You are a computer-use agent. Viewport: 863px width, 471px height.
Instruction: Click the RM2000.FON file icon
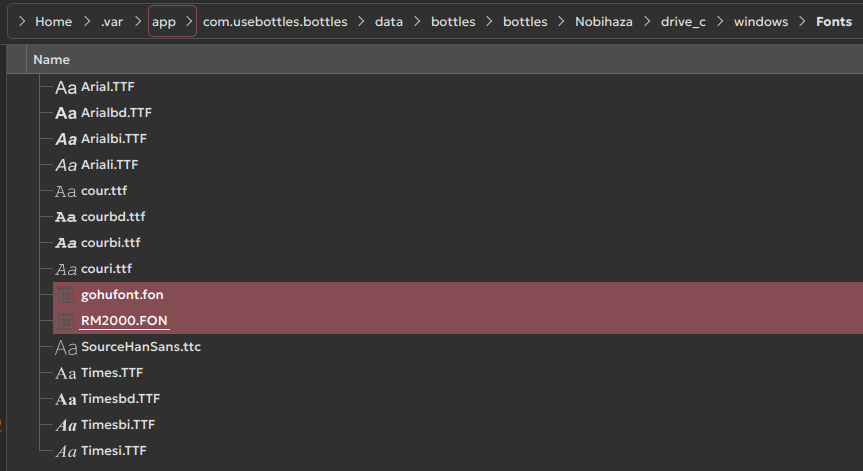[x=66, y=321]
